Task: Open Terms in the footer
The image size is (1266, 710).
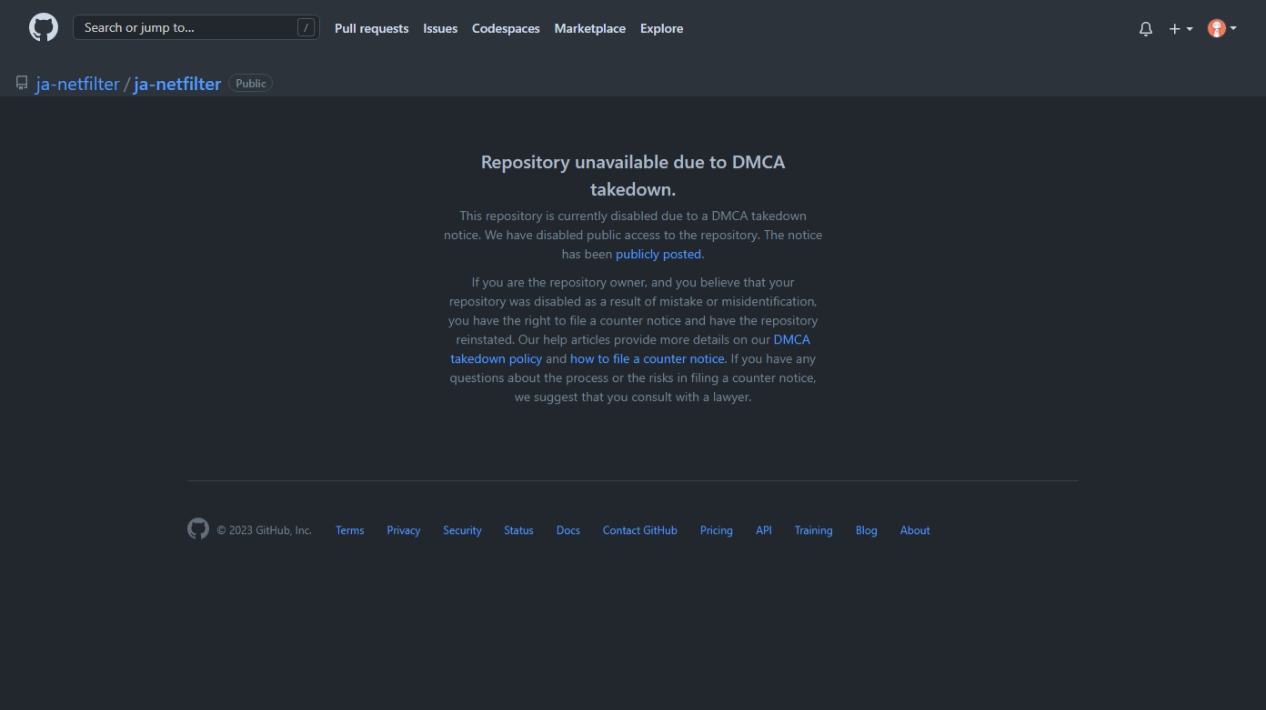Action: [350, 531]
